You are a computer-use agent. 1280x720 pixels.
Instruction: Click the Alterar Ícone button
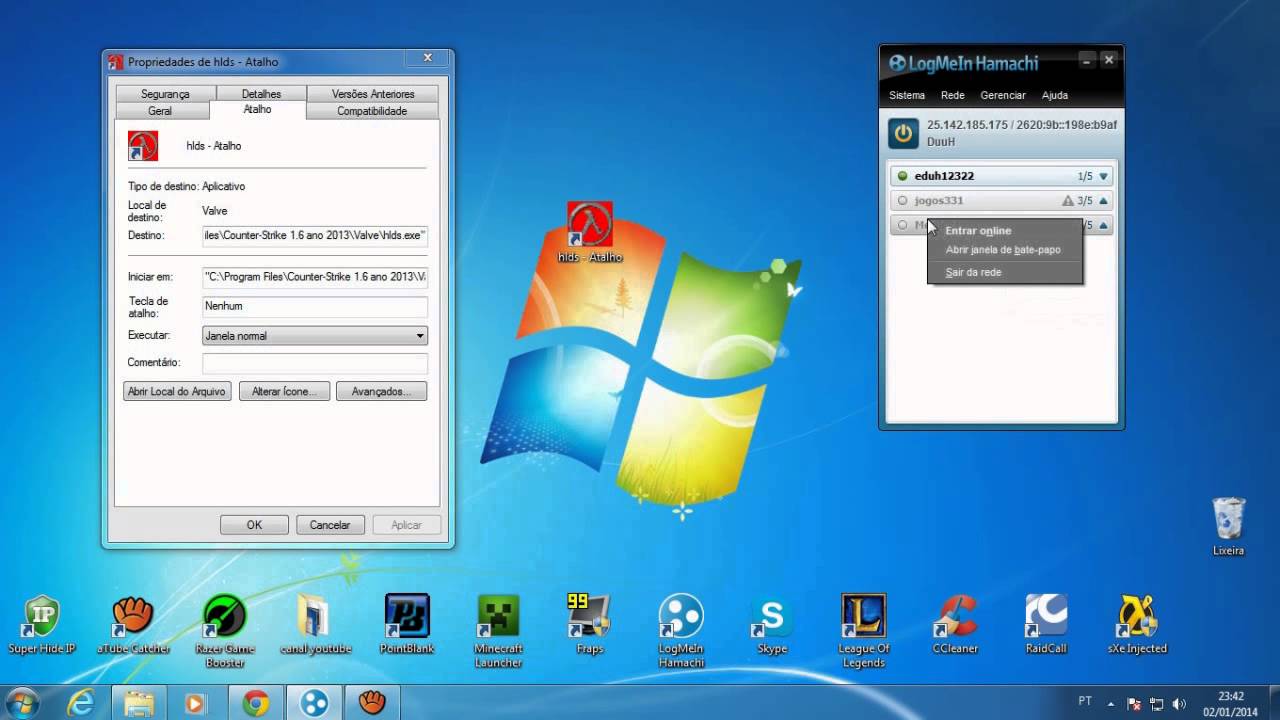285,391
